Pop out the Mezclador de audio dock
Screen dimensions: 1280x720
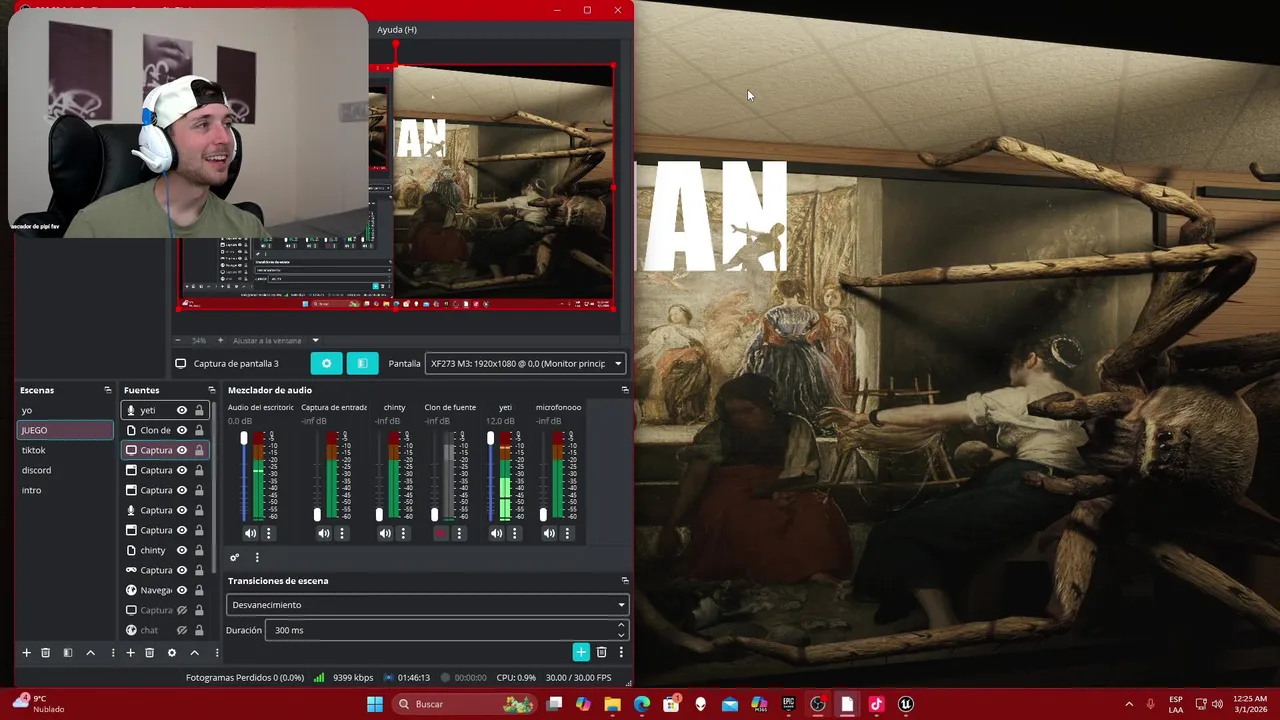[625, 390]
